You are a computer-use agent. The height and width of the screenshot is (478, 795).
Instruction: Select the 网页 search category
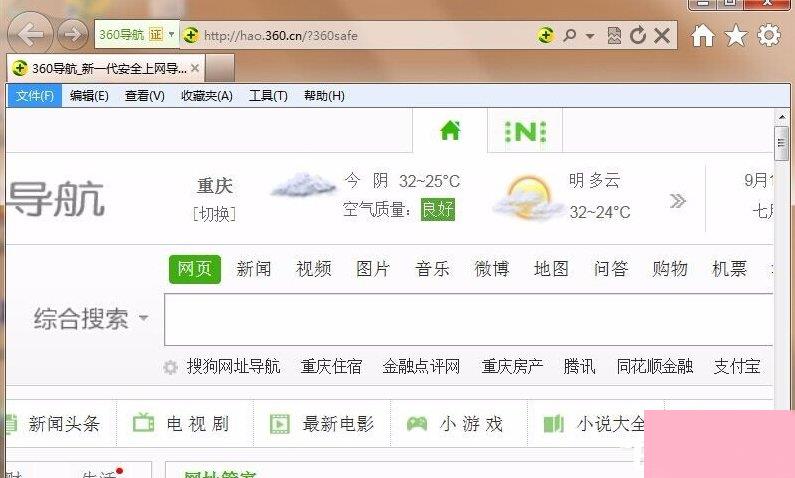click(x=195, y=269)
